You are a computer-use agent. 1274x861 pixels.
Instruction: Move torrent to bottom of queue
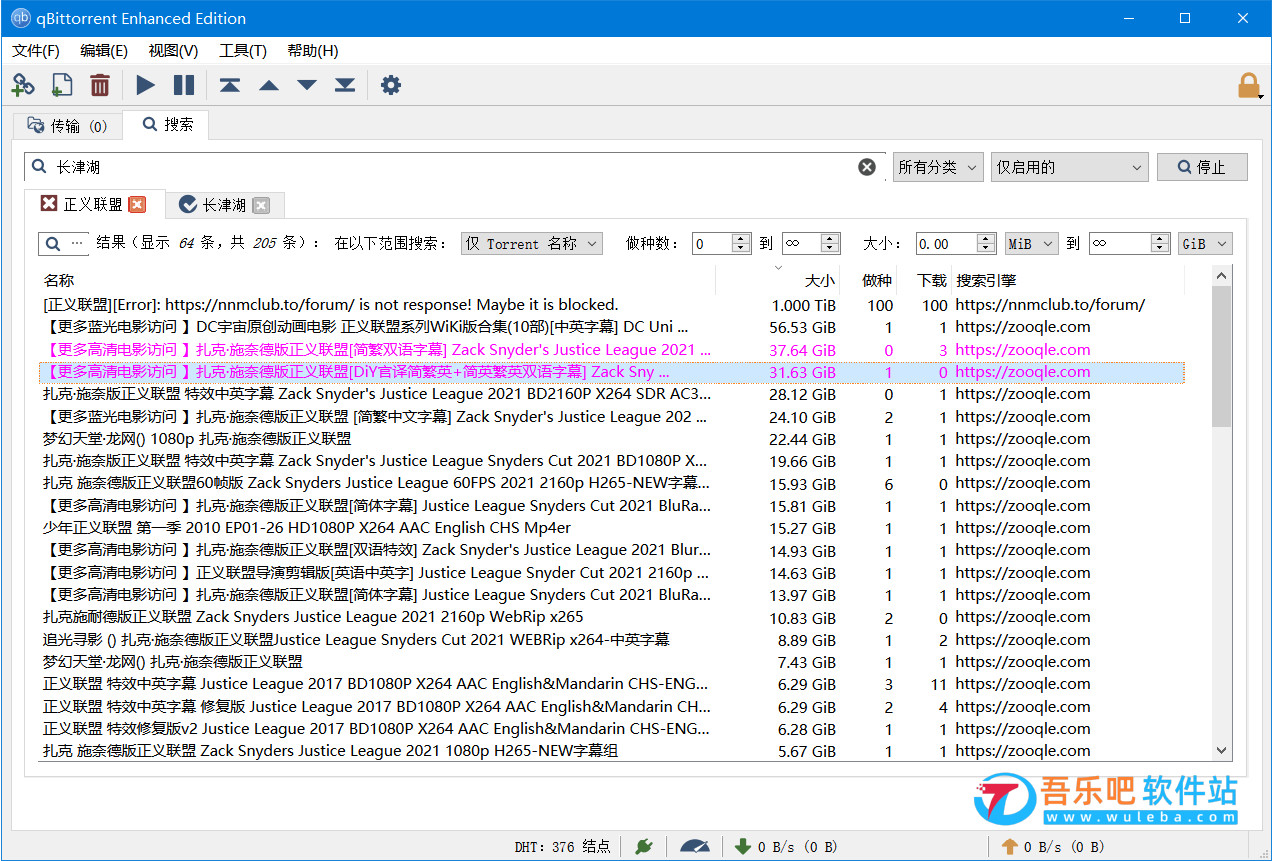pyautogui.click(x=345, y=85)
